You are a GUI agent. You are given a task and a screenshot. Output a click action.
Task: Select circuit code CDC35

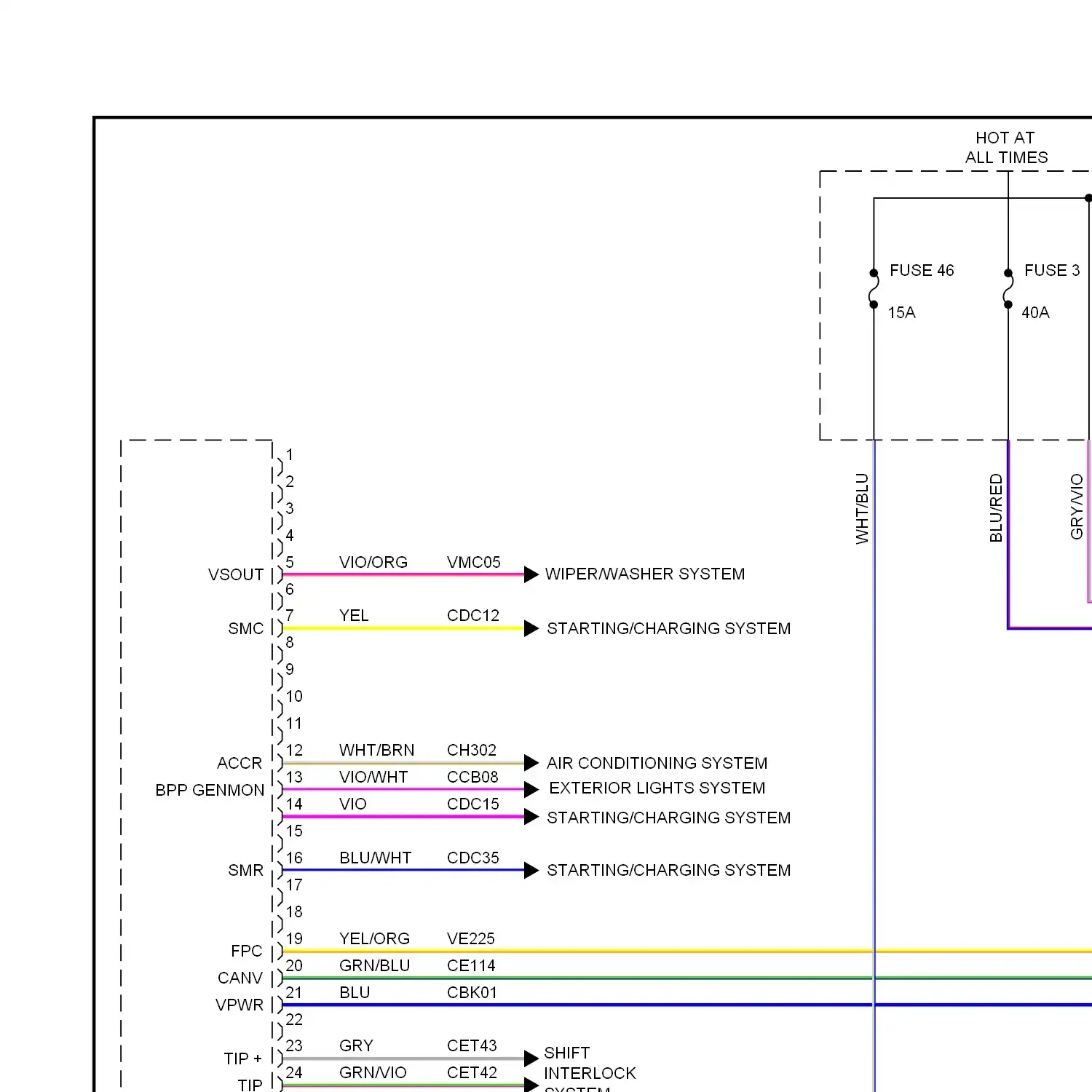pos(473,858)
